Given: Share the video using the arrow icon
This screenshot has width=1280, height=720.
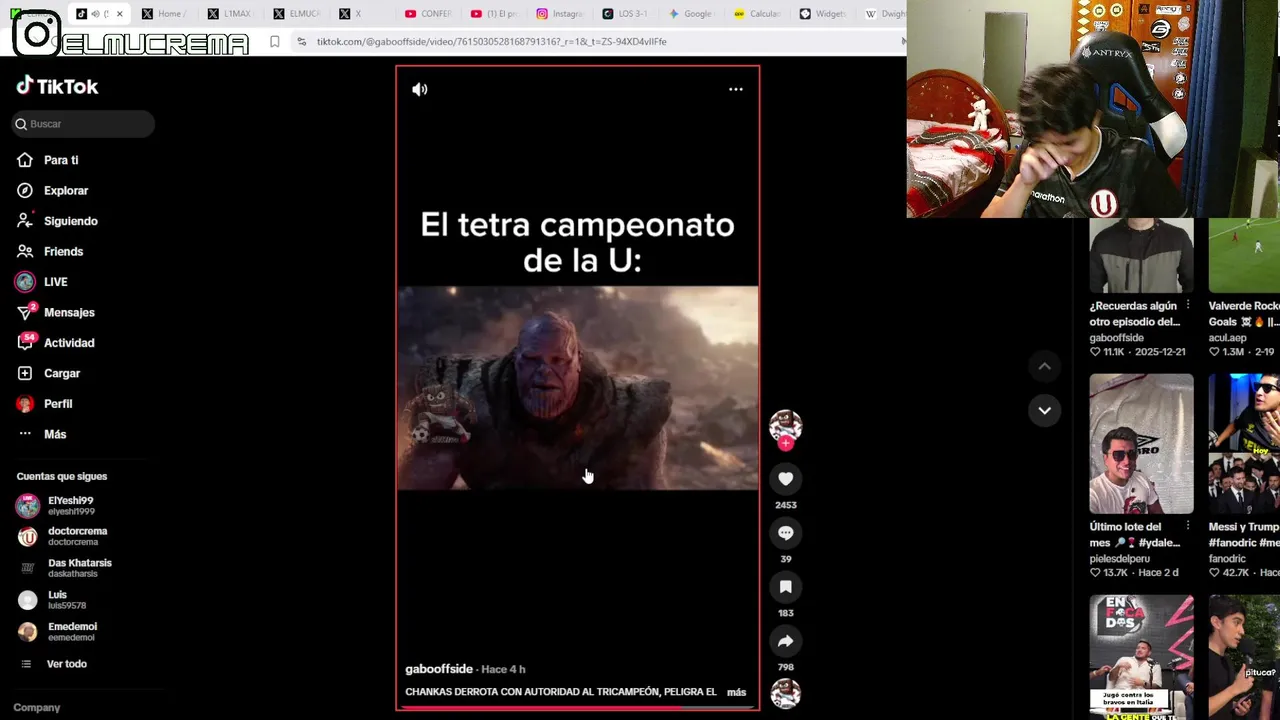Looking at the screenshot, I should 785,641.
